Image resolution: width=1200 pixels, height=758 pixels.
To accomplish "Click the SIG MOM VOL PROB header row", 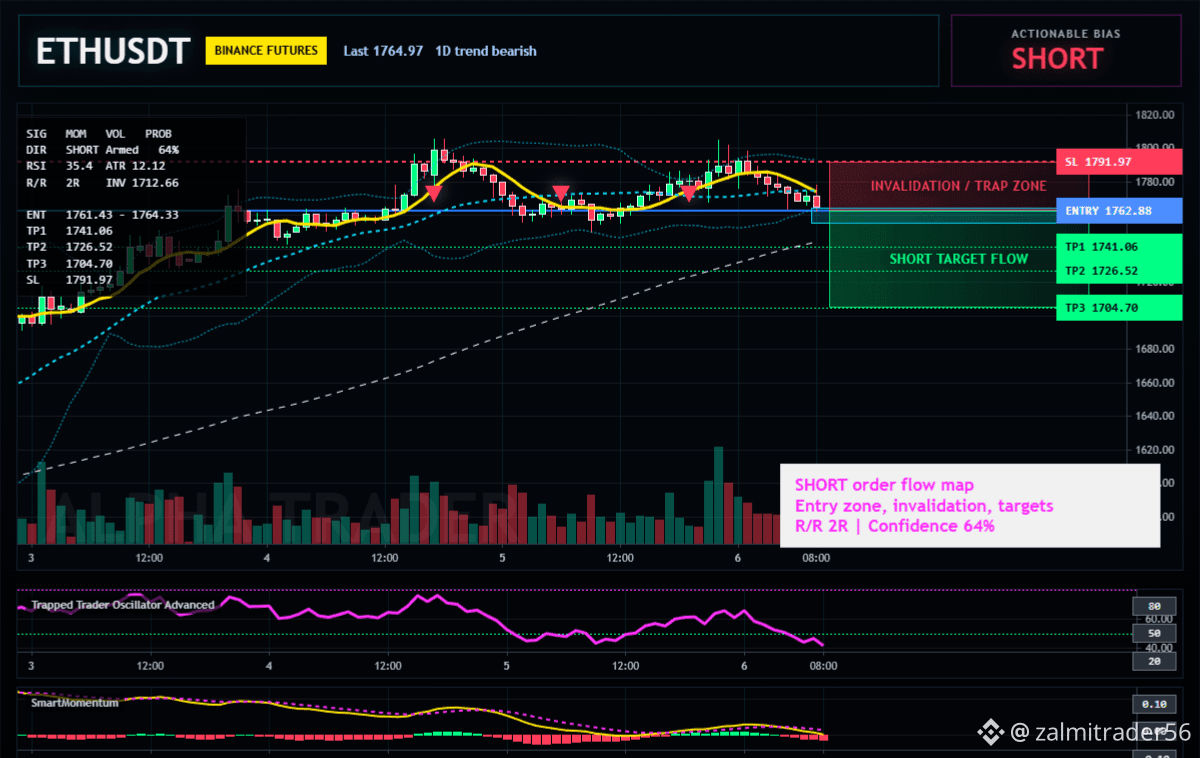I will [99, 133].
